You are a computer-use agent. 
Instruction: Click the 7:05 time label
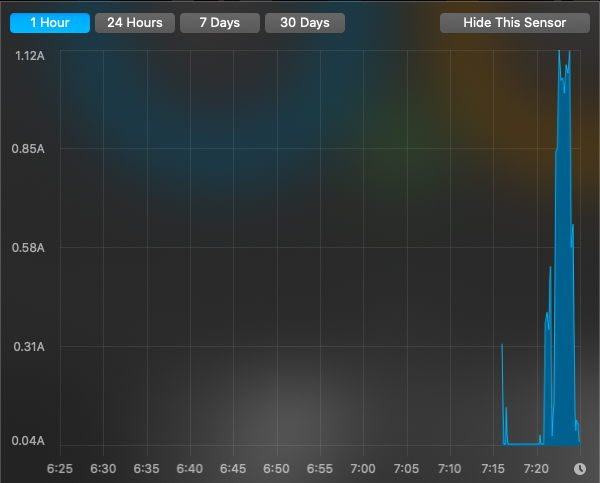(406, 469)
